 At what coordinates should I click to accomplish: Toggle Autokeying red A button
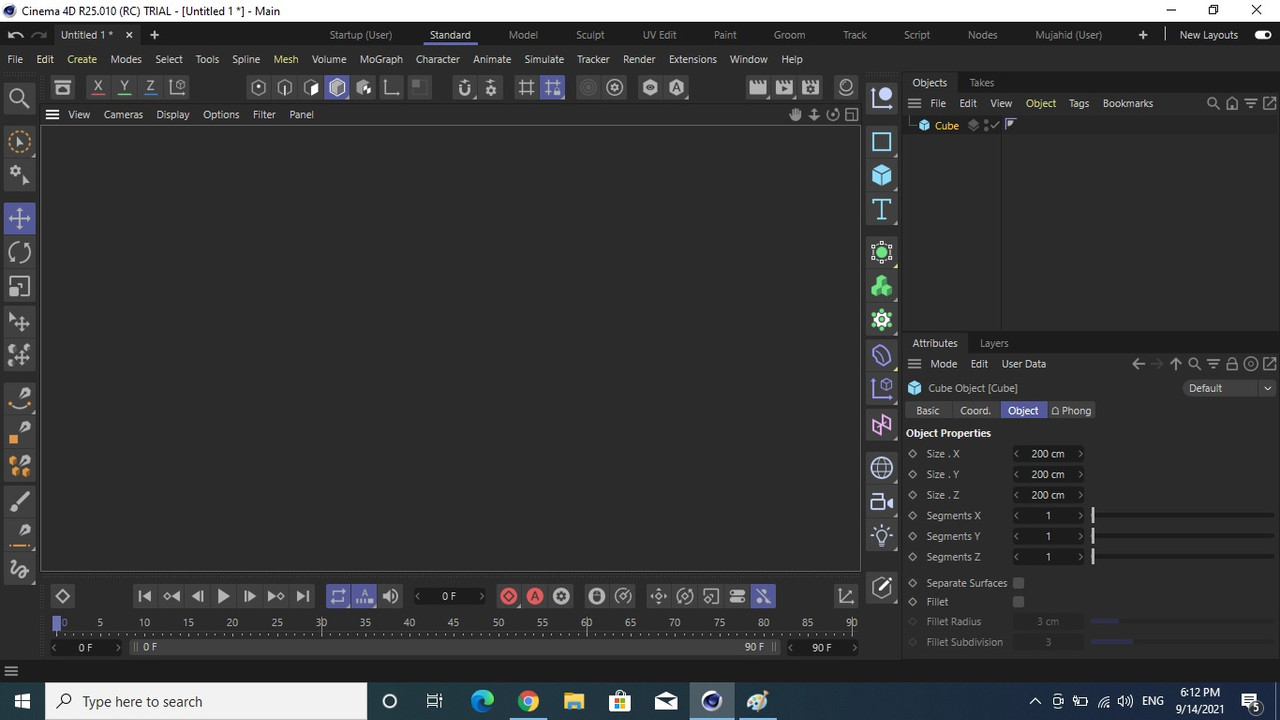pos(535,596)
